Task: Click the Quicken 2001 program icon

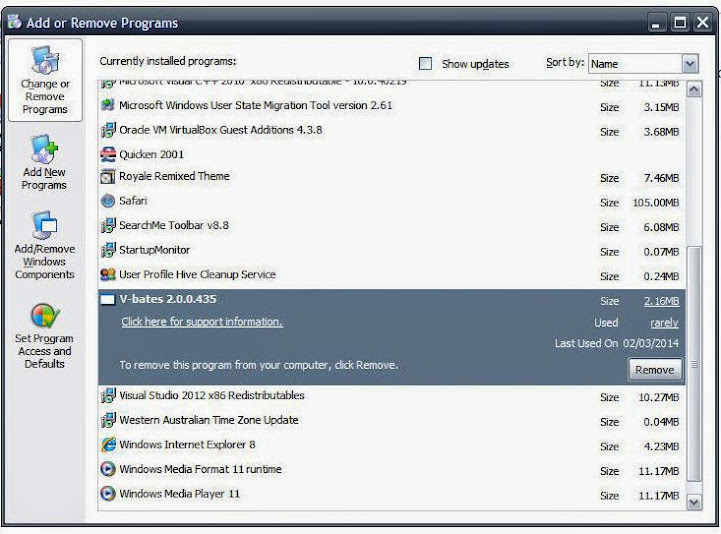Action: point(108,154)
